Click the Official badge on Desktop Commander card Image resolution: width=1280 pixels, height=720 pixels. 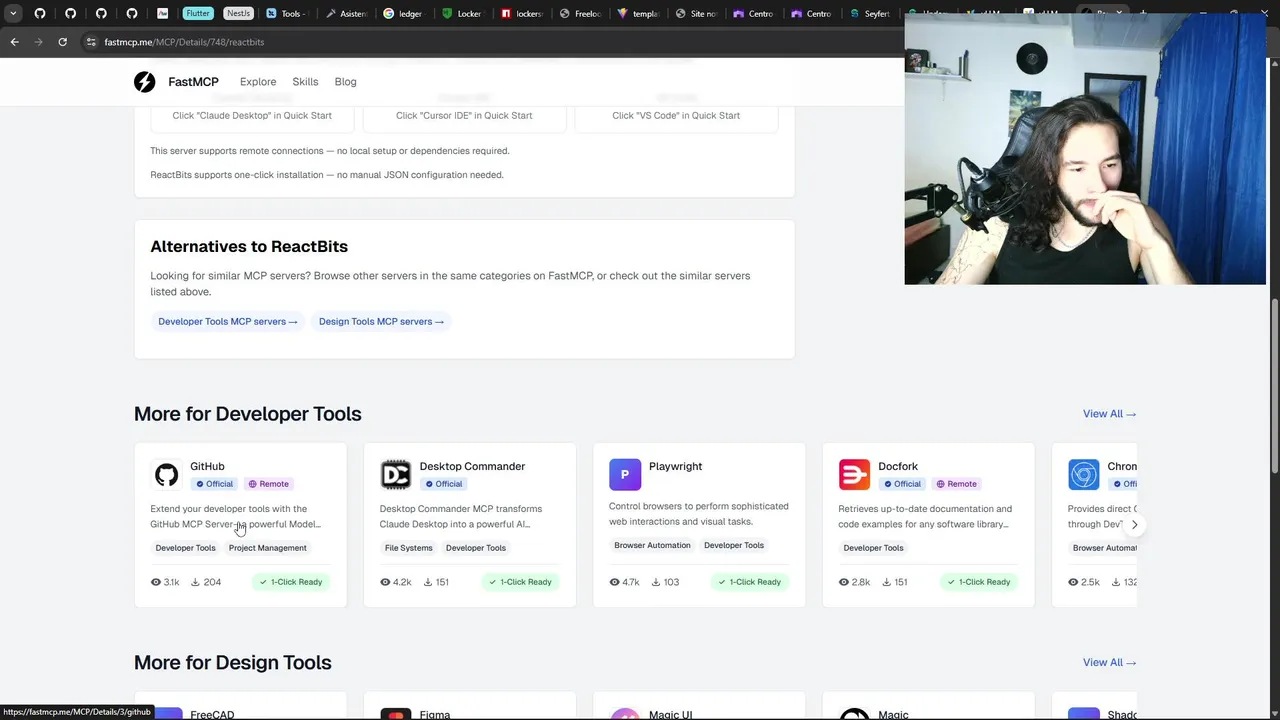pyautogui.click(x=443, y=484)
